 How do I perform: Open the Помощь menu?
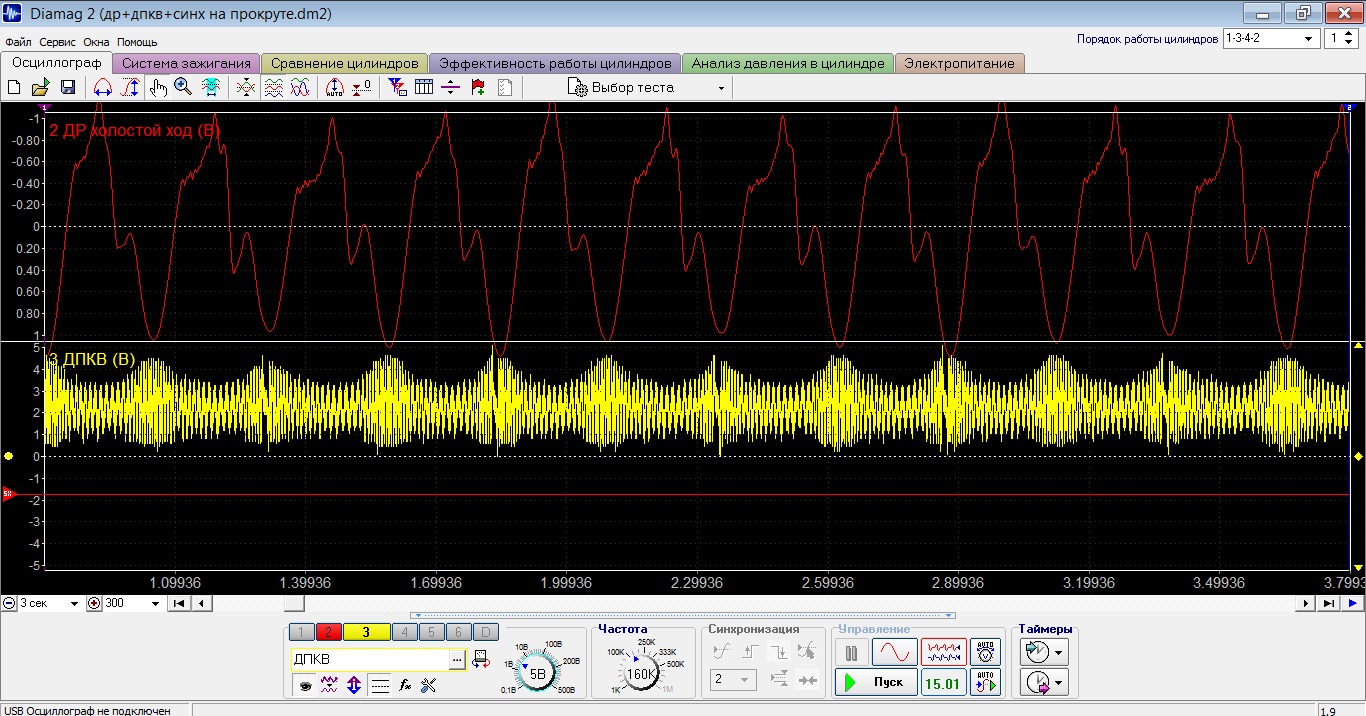pos(137,42)
